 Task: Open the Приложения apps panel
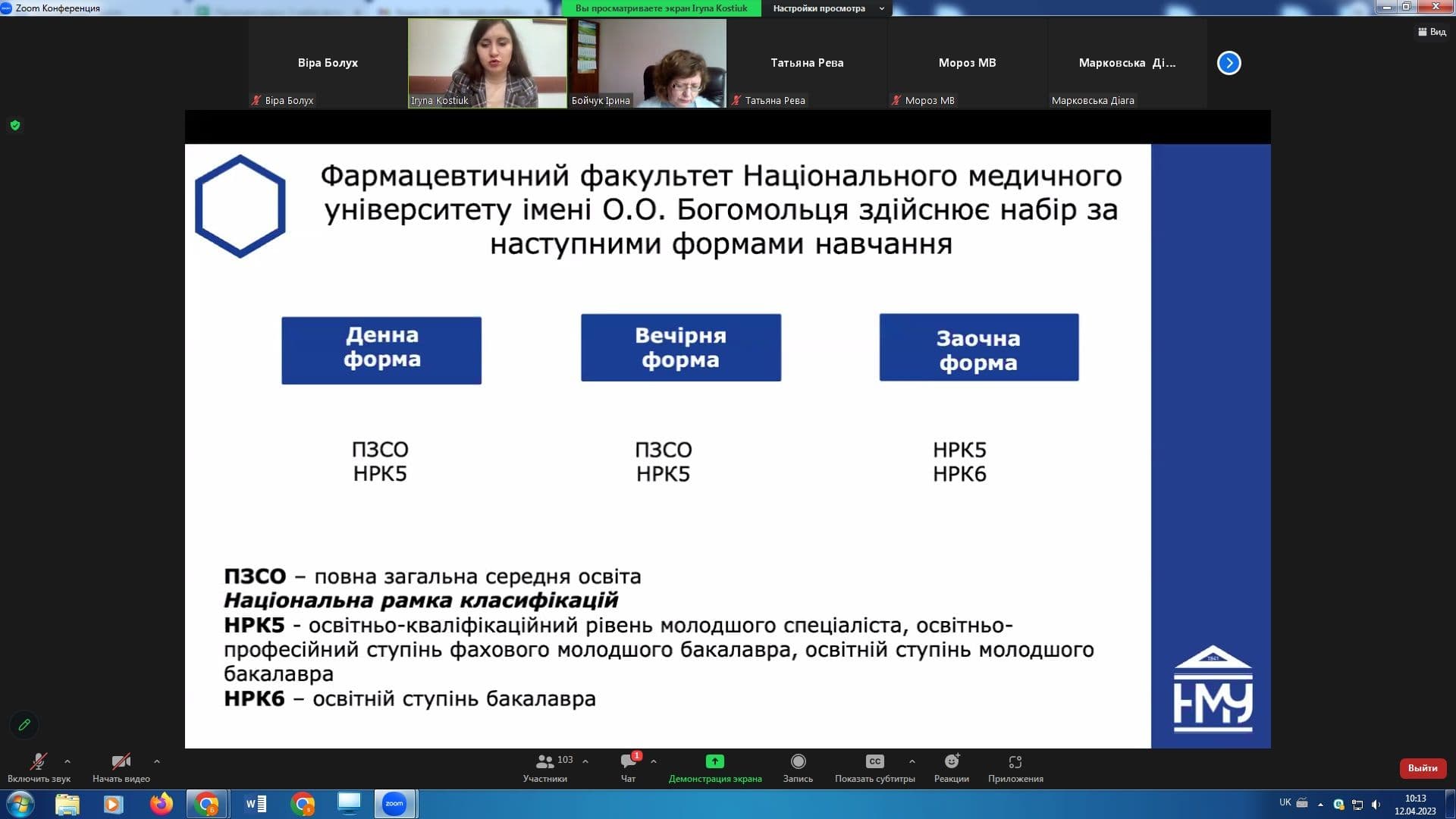pos(1015,768)
